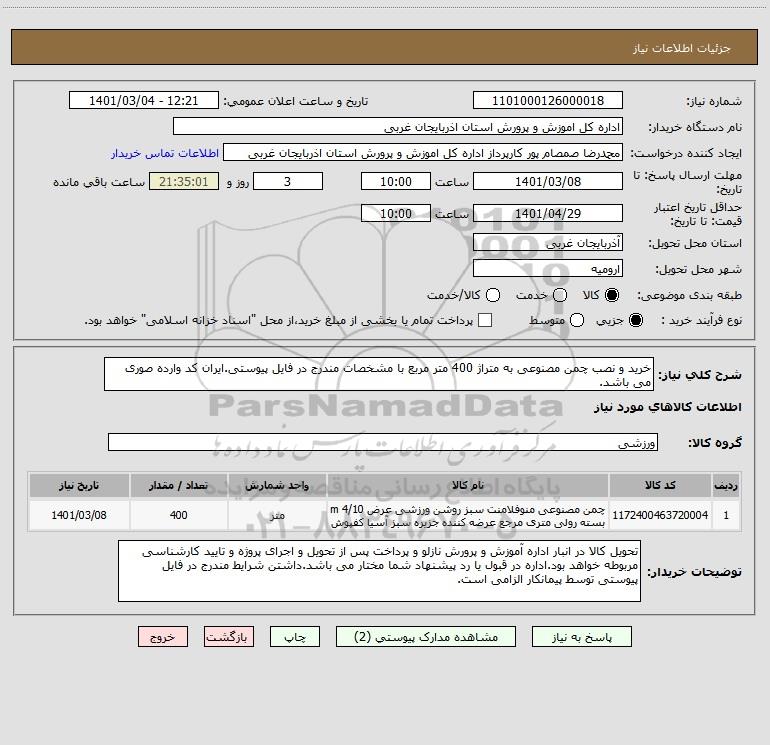
Task: Select the متوسط purchase type radio
Action: (x=577, y=320)
